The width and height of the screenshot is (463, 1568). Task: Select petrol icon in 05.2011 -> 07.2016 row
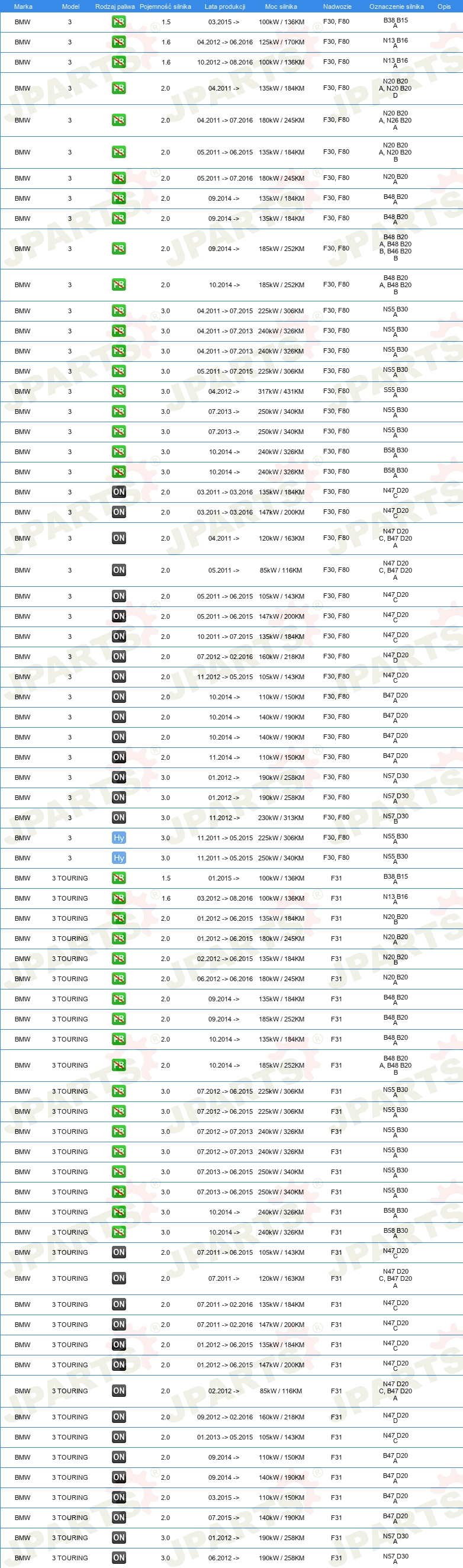click(x=118, y=178)
